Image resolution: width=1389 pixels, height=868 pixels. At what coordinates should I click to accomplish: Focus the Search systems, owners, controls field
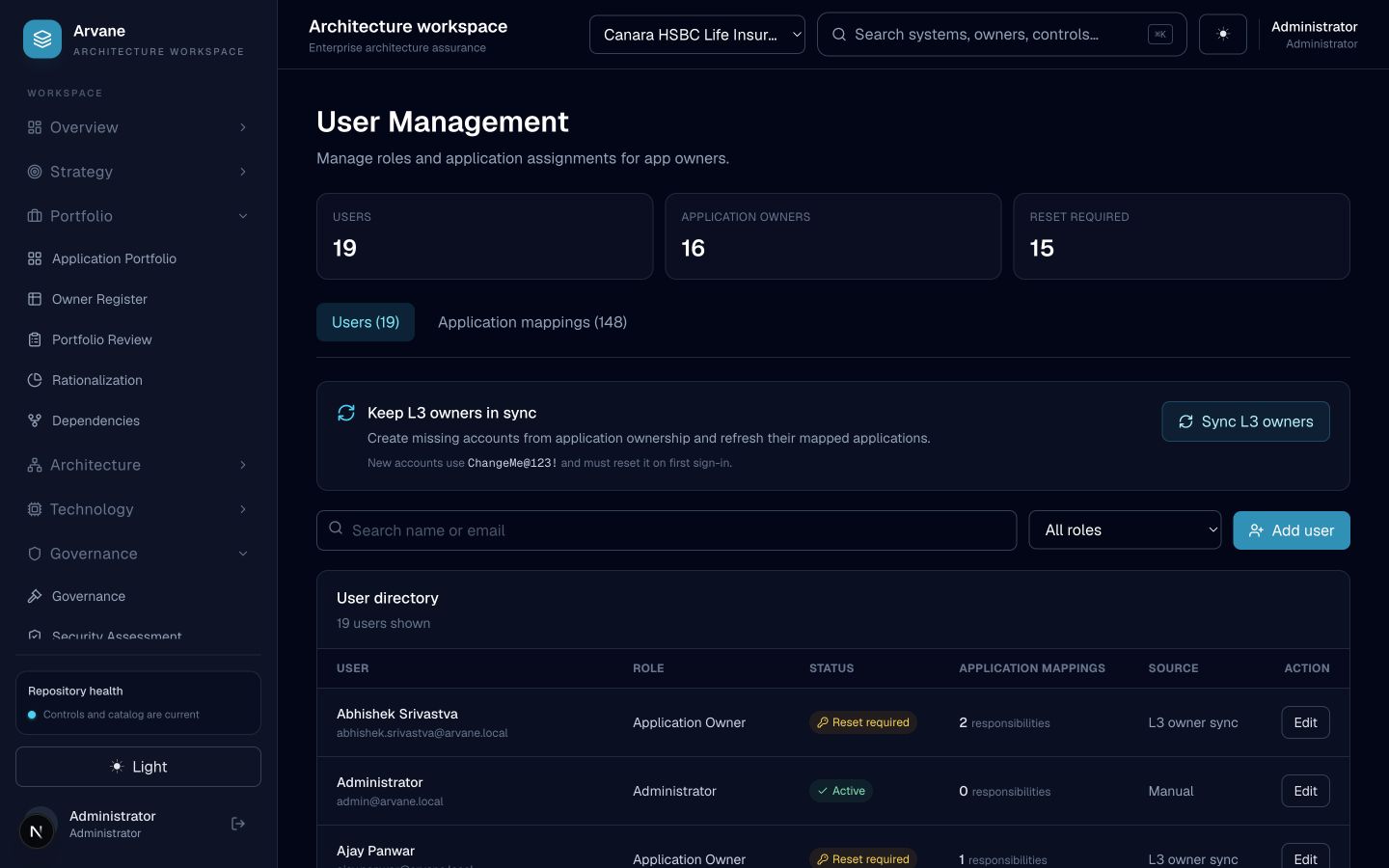tap(1001, 35)
